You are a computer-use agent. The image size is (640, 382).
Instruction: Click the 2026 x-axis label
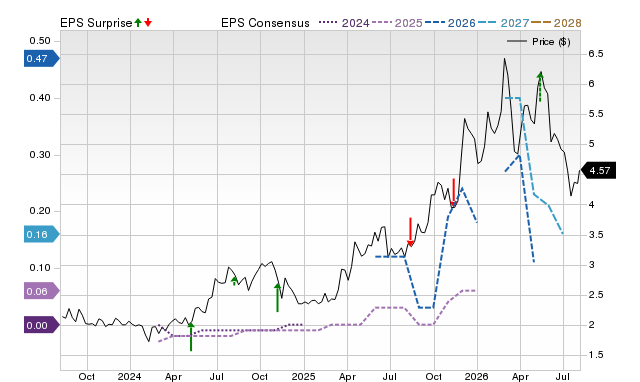[x=477, y=376]
